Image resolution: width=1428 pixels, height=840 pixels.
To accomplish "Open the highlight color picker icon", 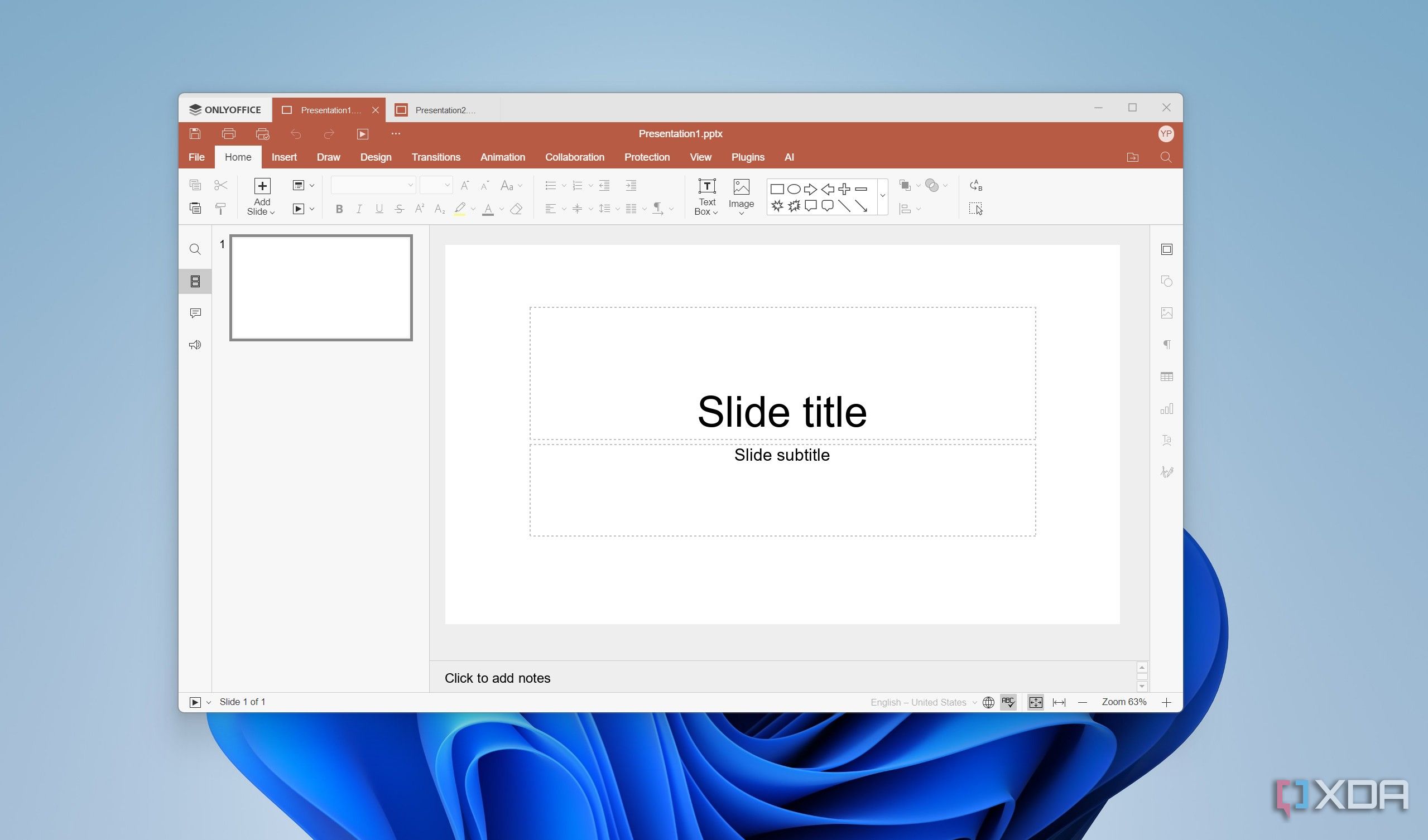I will (460, 209).
